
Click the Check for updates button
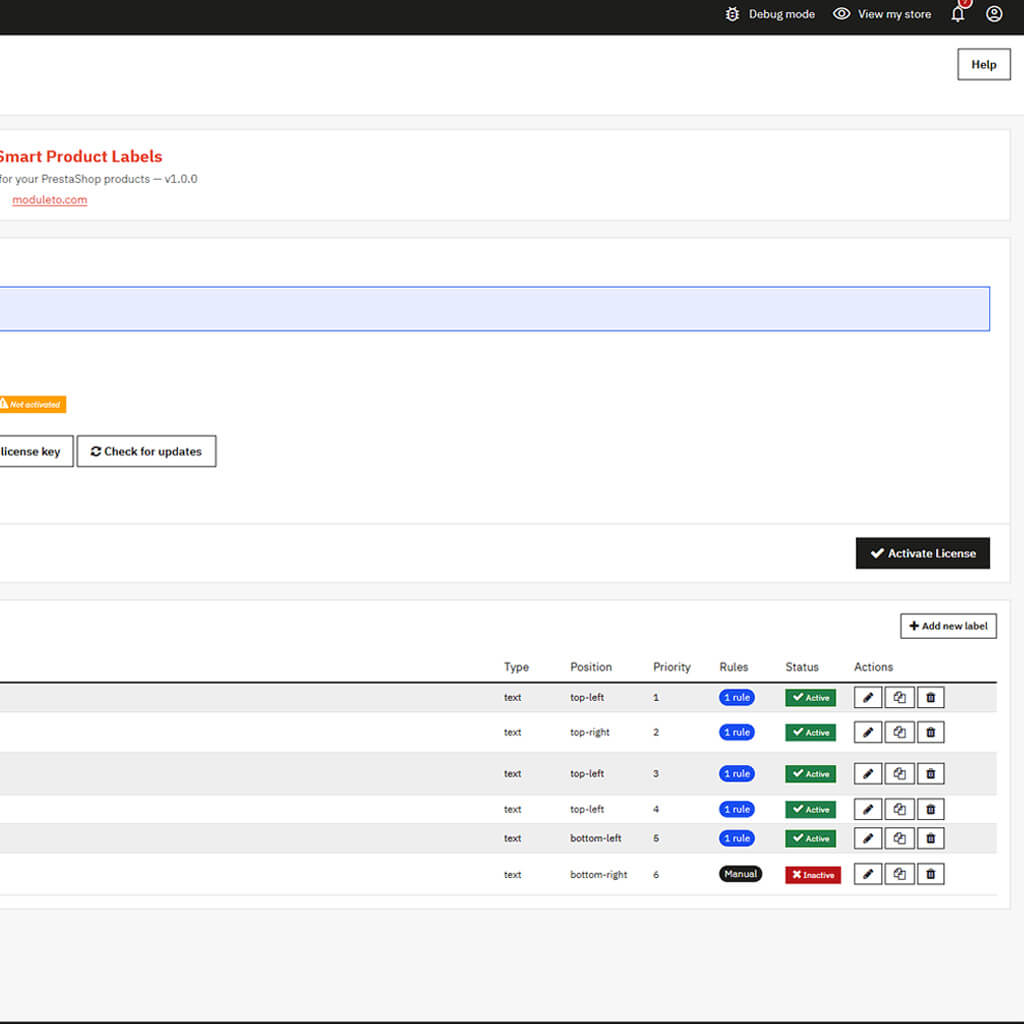[146, 451]
